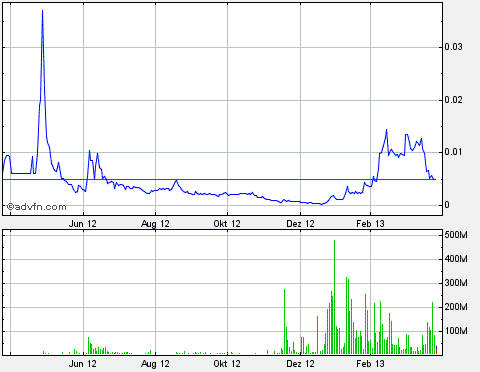The height and width of the screenshot is (372, 480).
Task: Click the 0.03 price axis label
Action: 454,47
